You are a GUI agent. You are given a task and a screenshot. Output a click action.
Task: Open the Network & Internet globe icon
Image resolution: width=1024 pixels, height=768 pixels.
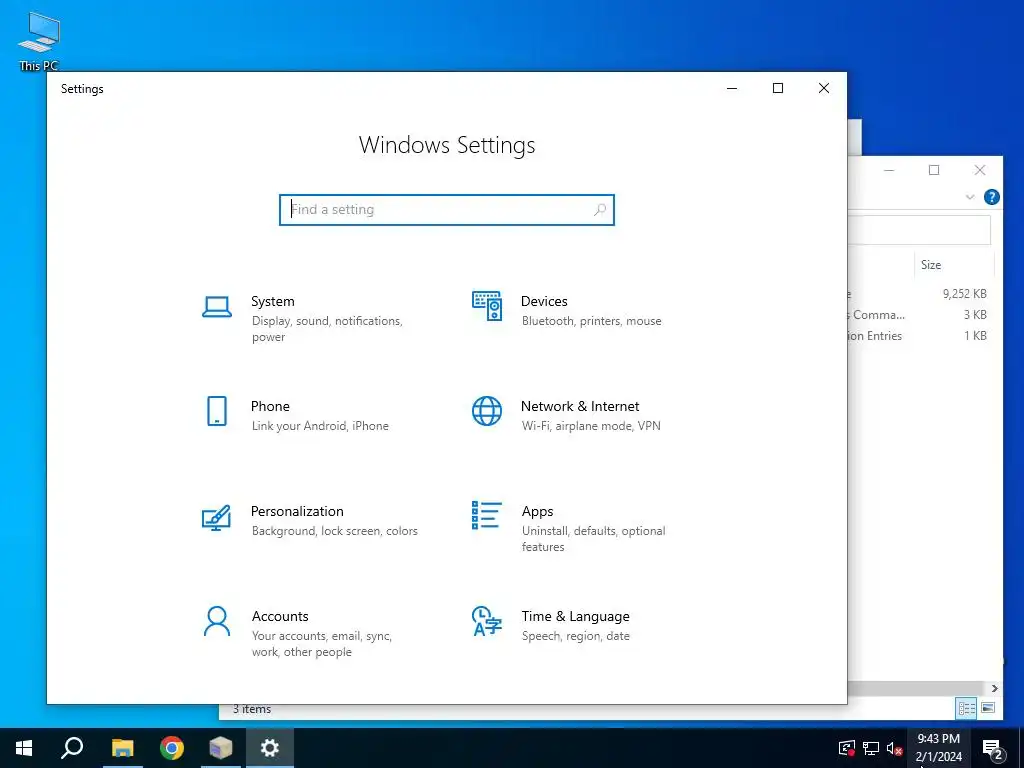pos(487,411)
